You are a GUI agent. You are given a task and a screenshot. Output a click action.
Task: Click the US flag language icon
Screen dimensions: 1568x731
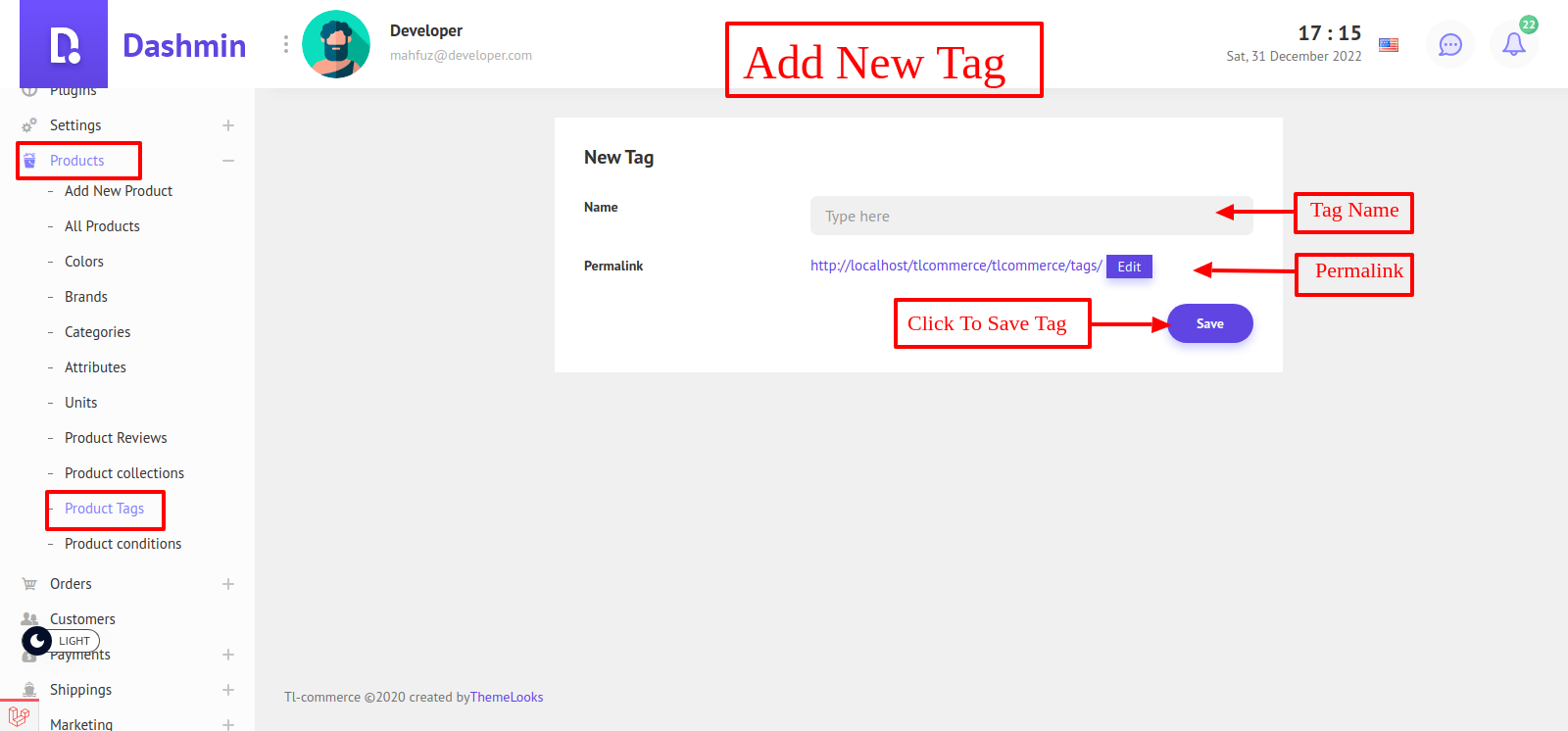coord(1389,44)
